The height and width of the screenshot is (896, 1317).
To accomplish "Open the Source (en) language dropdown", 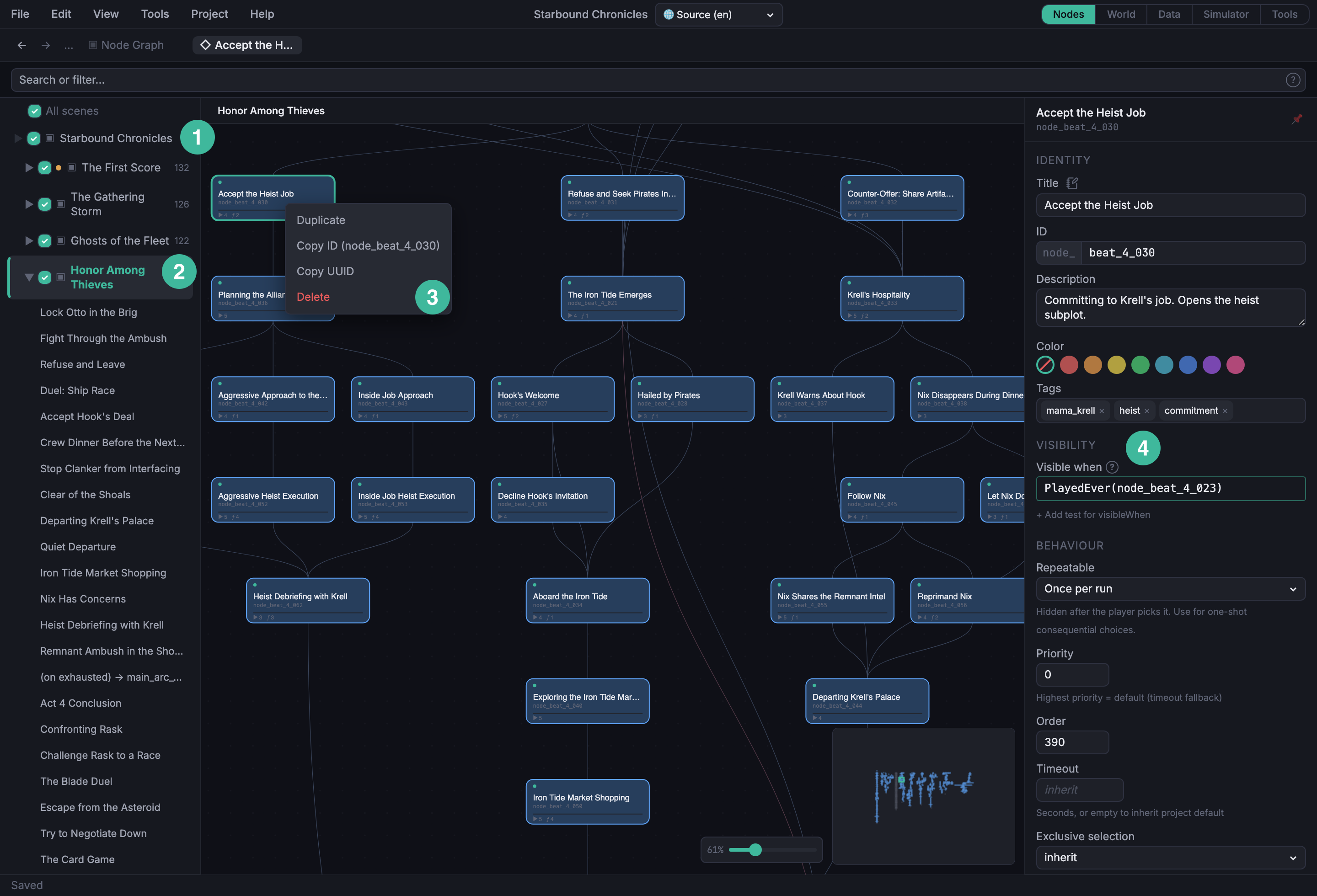I will 718,15.
